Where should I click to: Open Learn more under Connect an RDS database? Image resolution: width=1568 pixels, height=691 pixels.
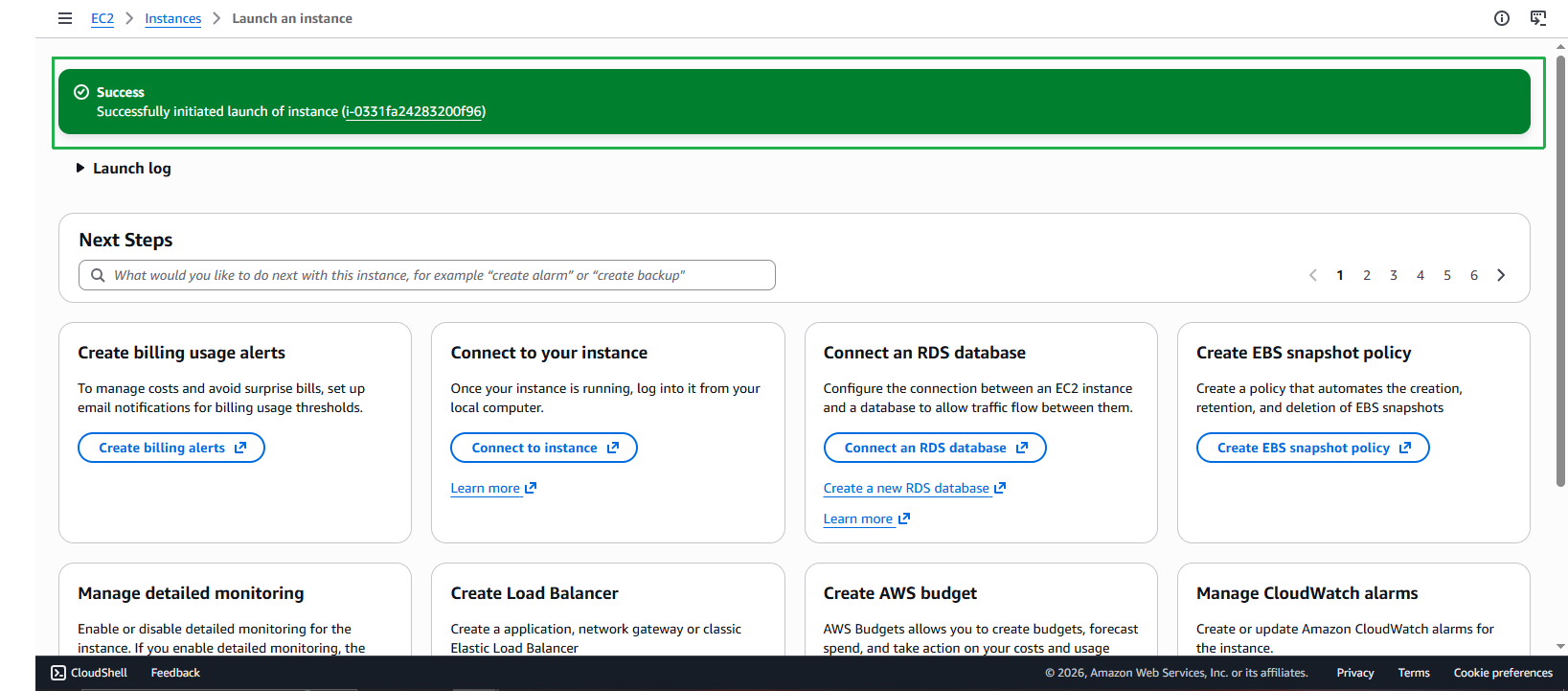pyautogui.click(x=866, y=518)
